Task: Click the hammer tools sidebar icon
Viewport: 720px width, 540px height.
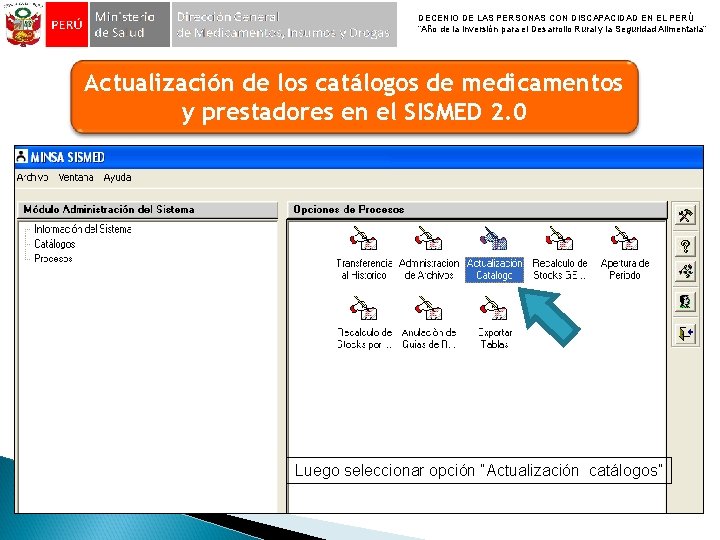Action: [686, 215]
